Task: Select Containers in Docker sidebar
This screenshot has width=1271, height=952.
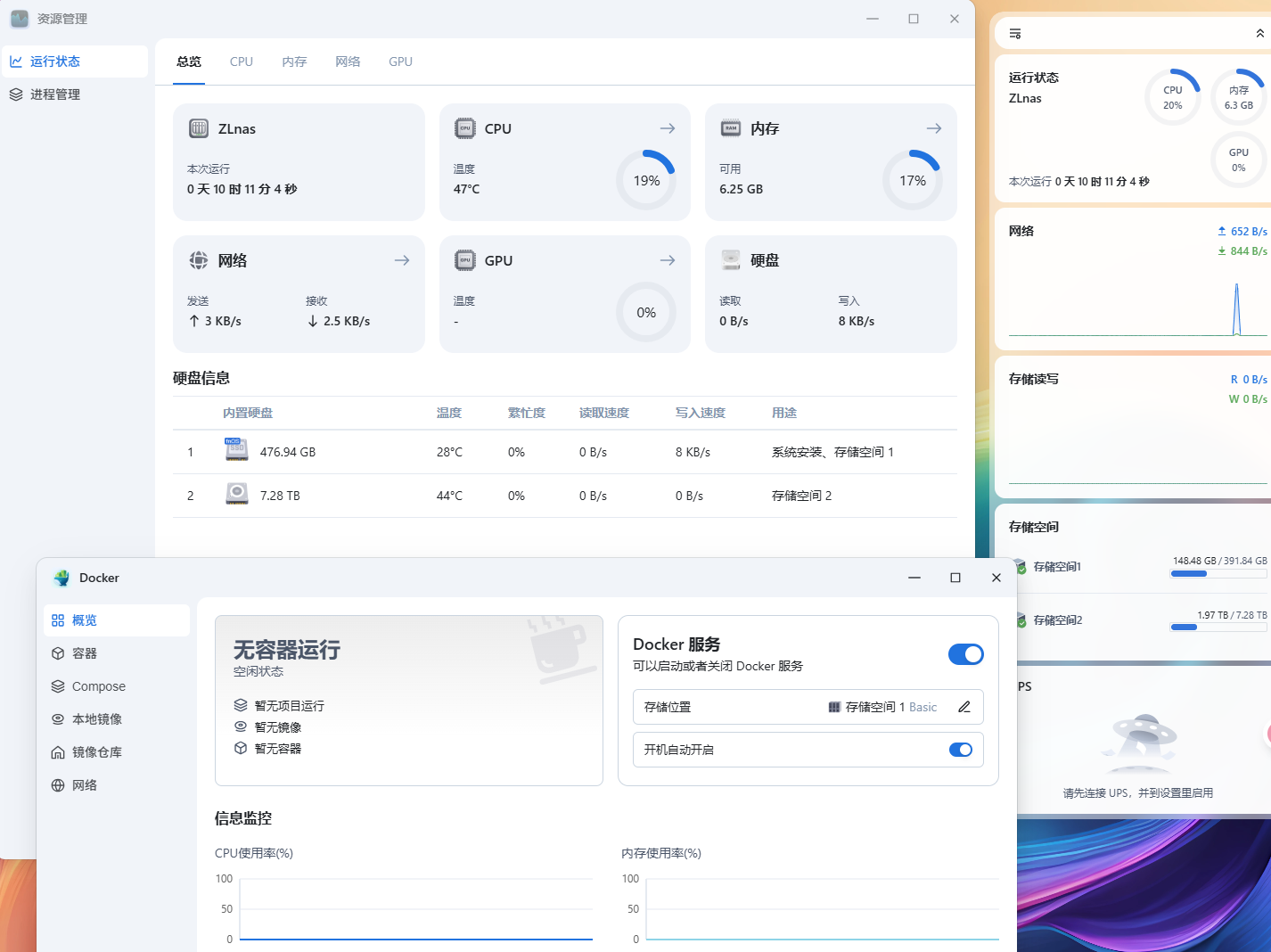Action: point(85,653)
